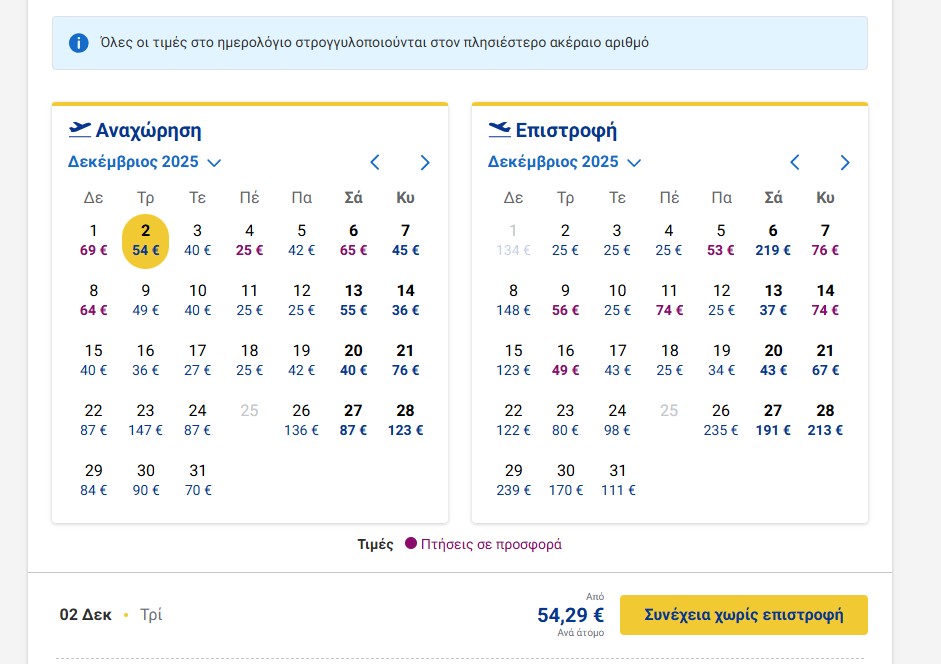The image size is (941, 664).
Task: Go to previous month in Επιστροφή calendar
Action: tap(795, 162)
